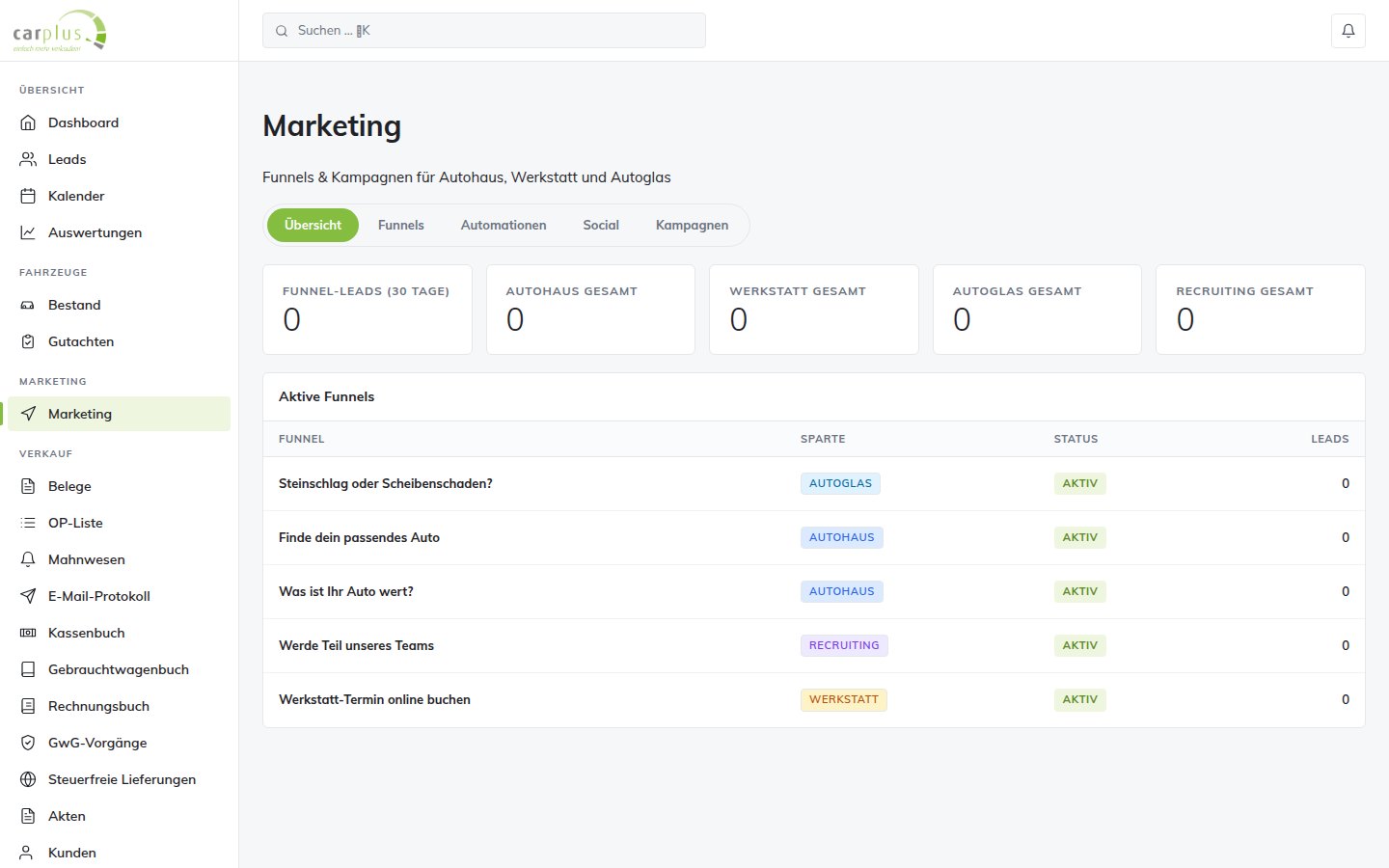Click the Leads people icon
The height and width of the screenshot is (868, 1389).
pos(28,159)
